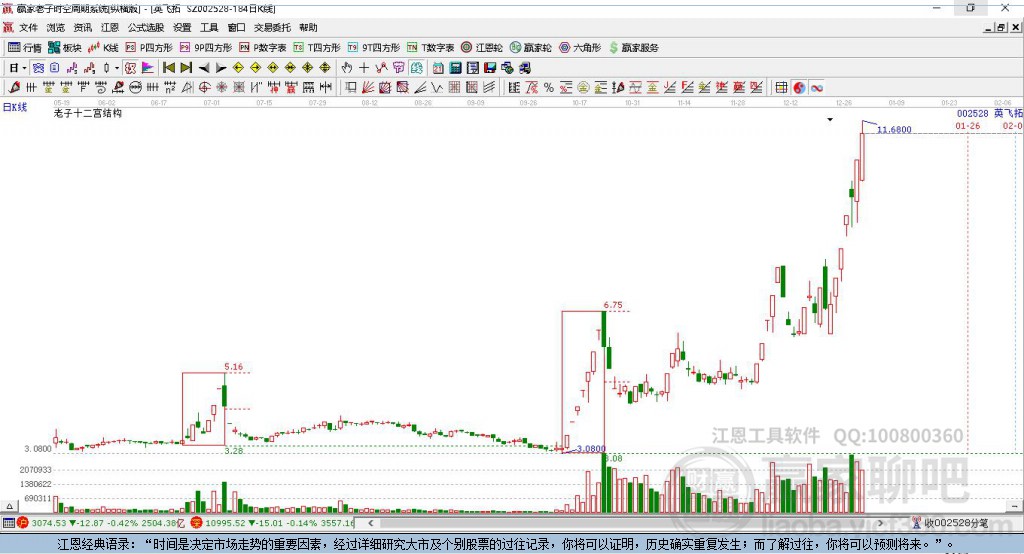The height and width of the screenshot is (554, 1024).
Task: Open the 六角形 hexagon tool
Action: point(580,48)
